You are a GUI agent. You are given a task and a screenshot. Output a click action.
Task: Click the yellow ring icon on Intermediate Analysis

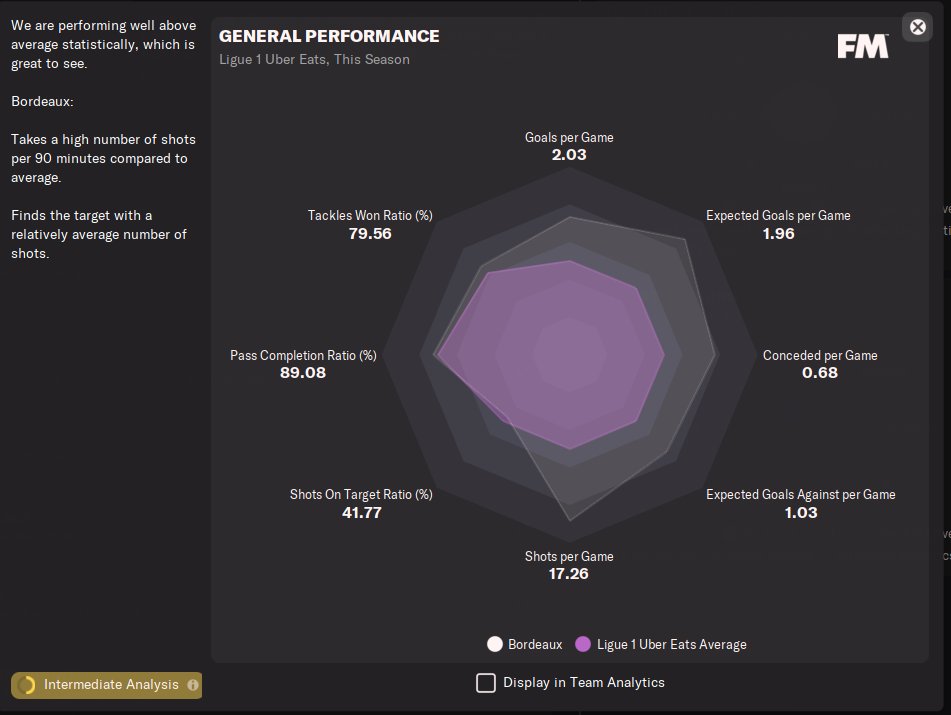coord(27,685)
